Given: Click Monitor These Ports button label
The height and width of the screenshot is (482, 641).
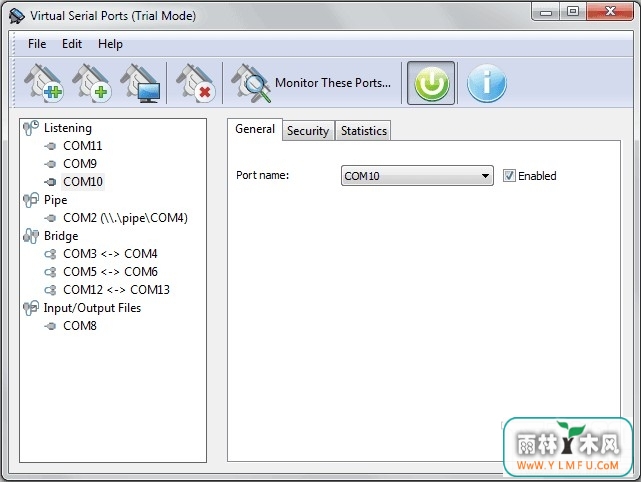Looking at the screenshot, I should (333, 83).
